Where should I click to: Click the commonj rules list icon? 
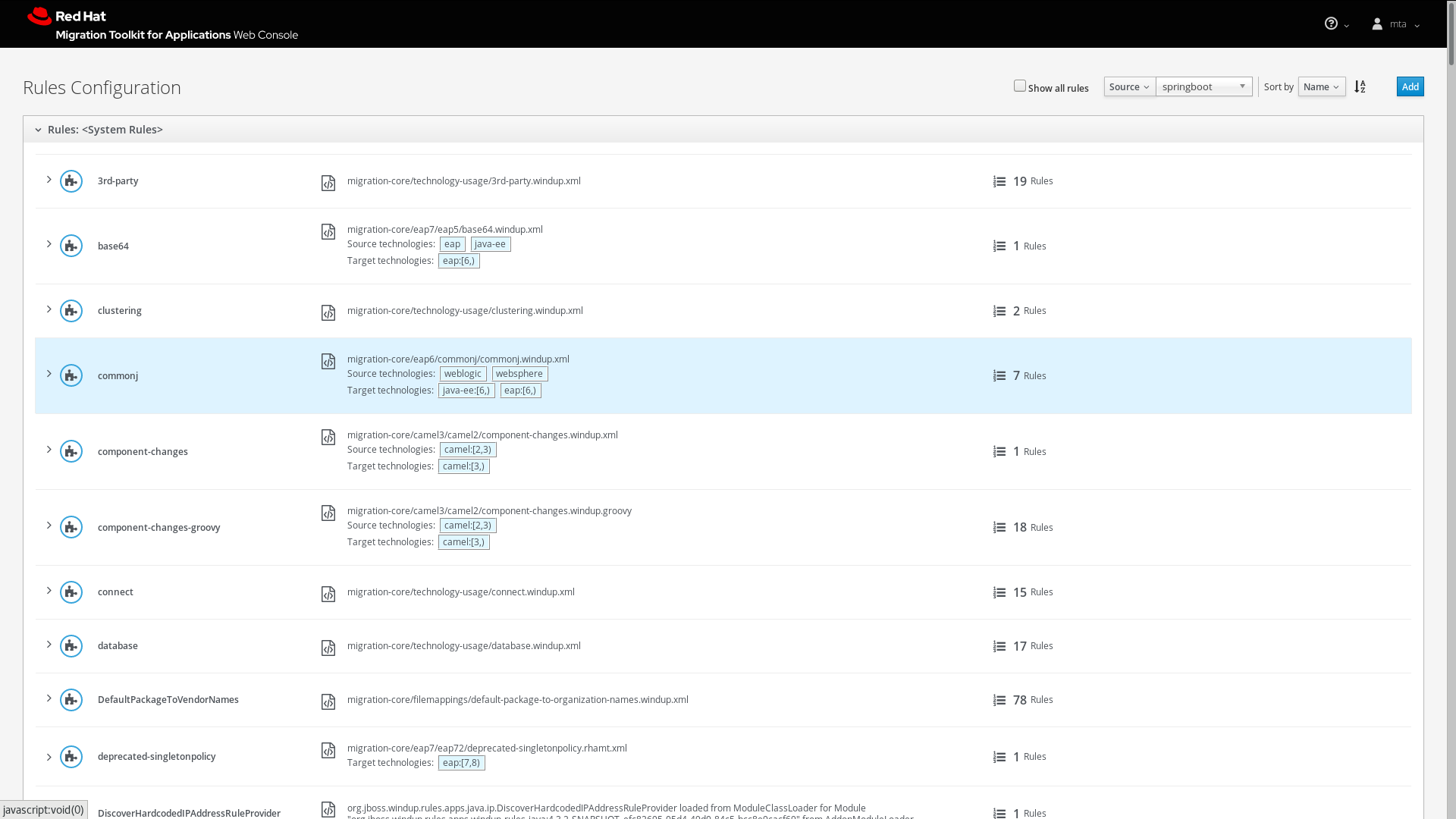[x=999, y=376]
